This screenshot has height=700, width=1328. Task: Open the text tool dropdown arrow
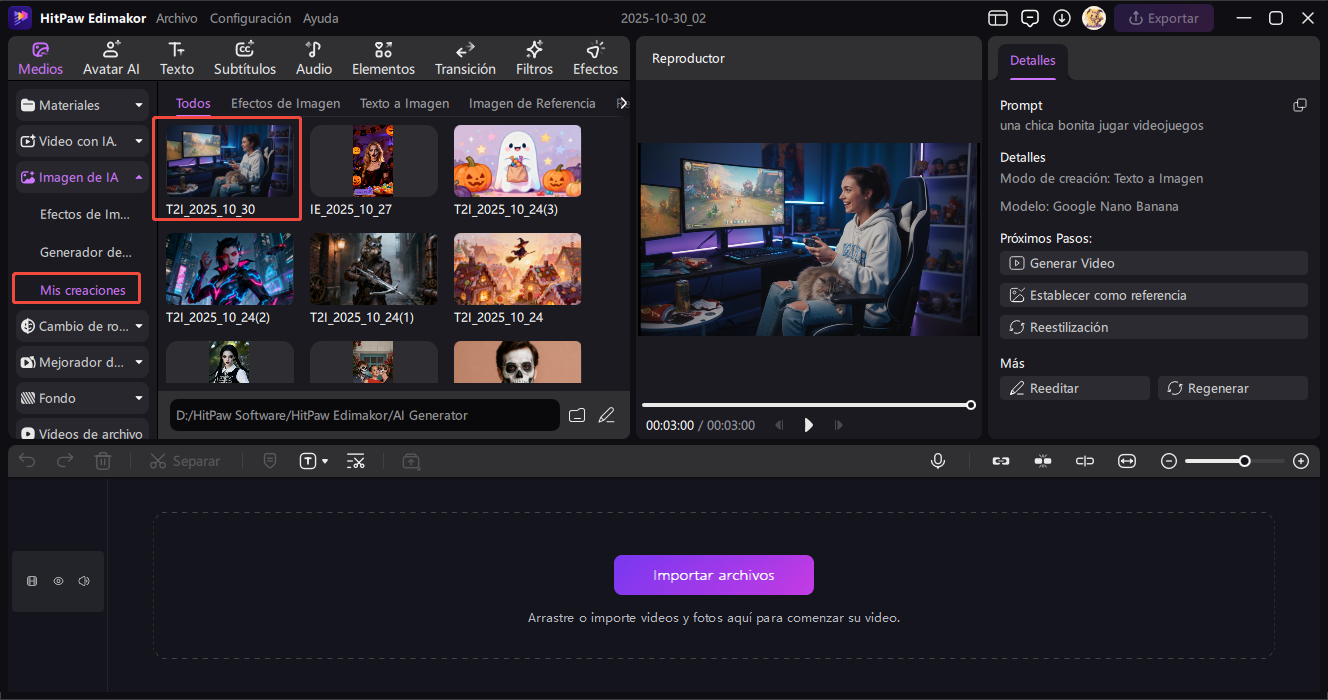coord(325,461)
